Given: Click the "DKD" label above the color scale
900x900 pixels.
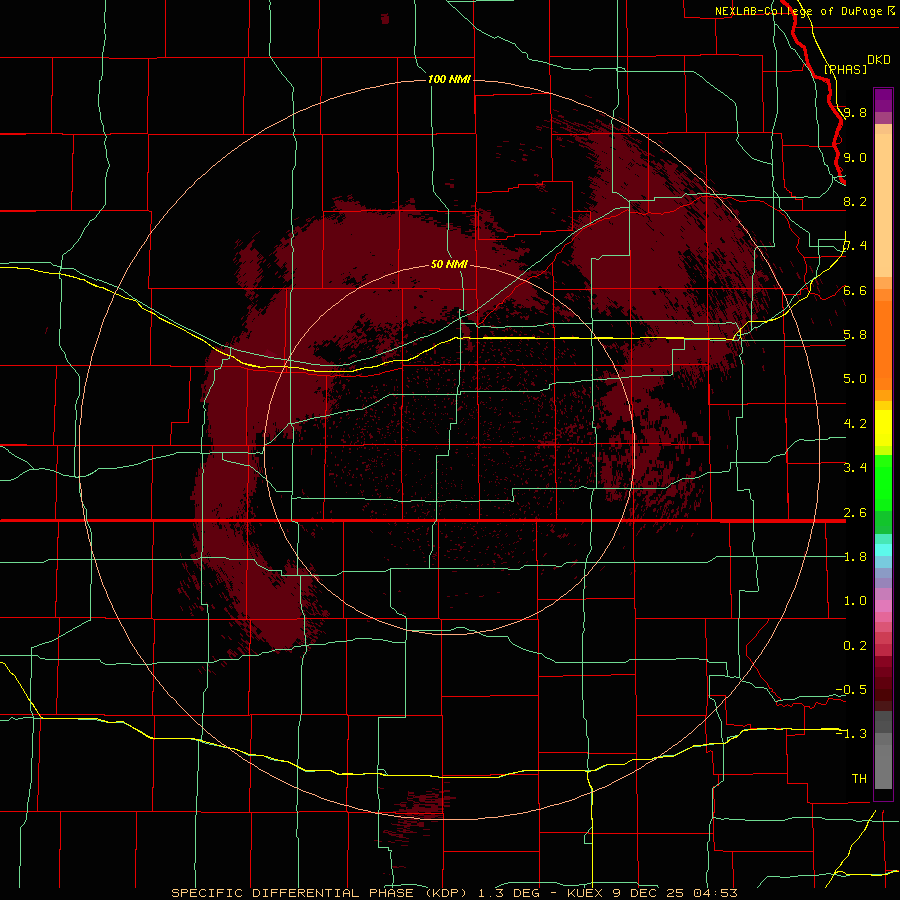Looking at the screenshot, I should click(879, 60).
